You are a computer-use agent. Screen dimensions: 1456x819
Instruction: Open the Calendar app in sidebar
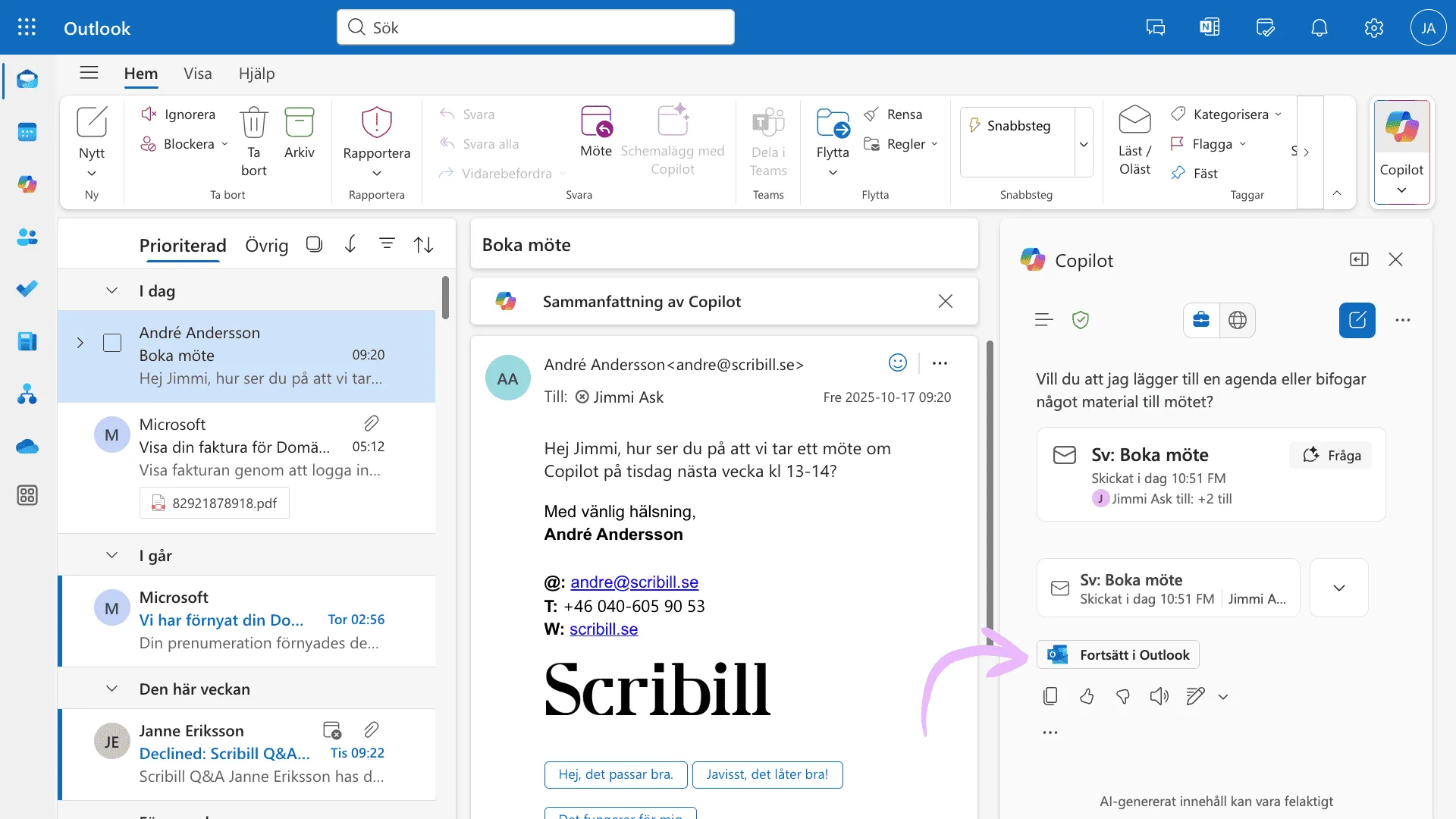point(27,132)
